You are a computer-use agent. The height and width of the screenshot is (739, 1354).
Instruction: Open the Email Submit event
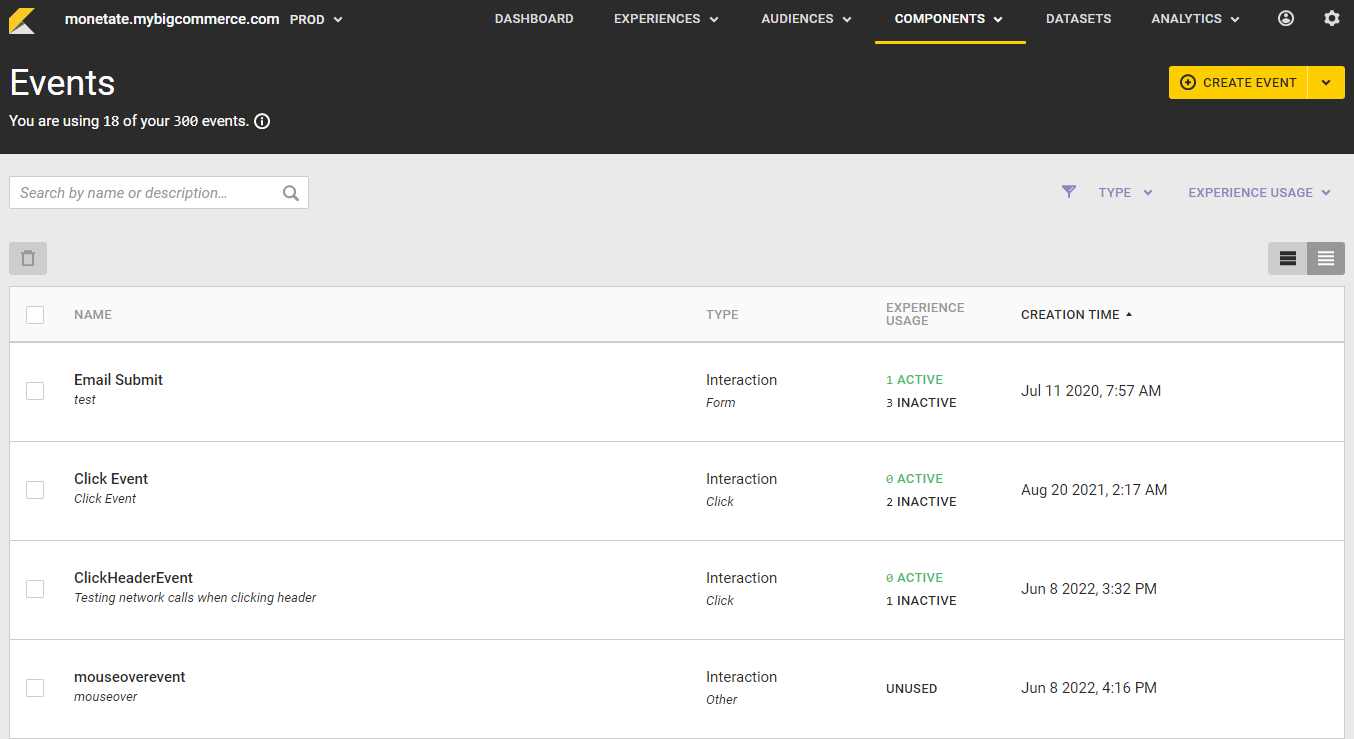coord(118,380)
